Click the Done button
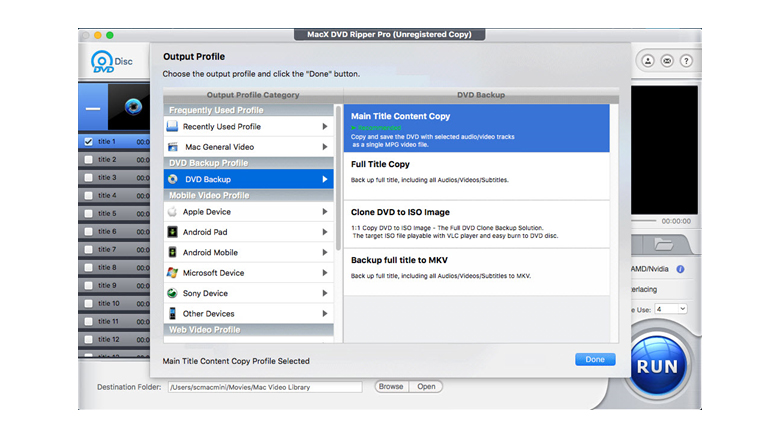This screenshot has height=438, width=780. click(595, 359)
